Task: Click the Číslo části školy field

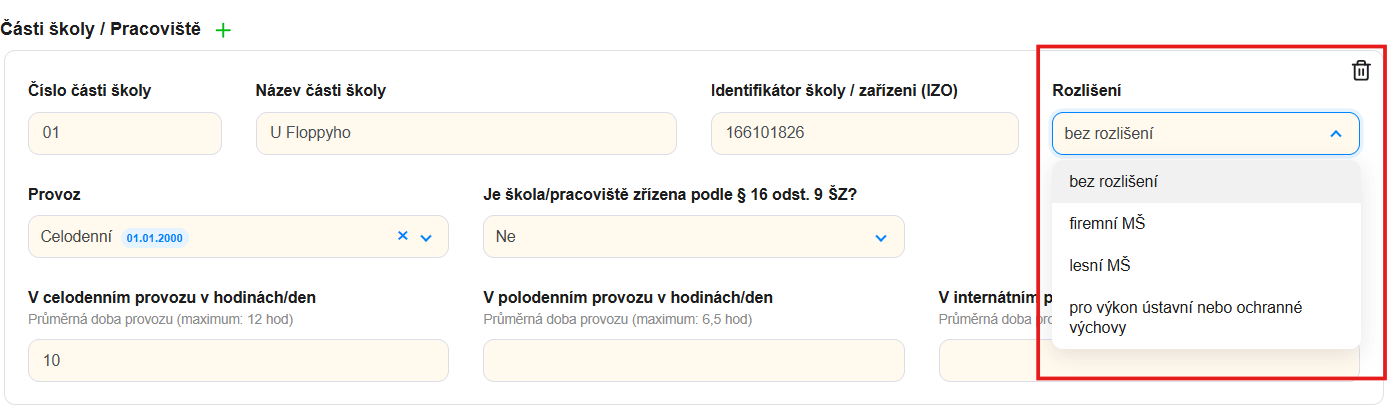Action: click(124, 133)
